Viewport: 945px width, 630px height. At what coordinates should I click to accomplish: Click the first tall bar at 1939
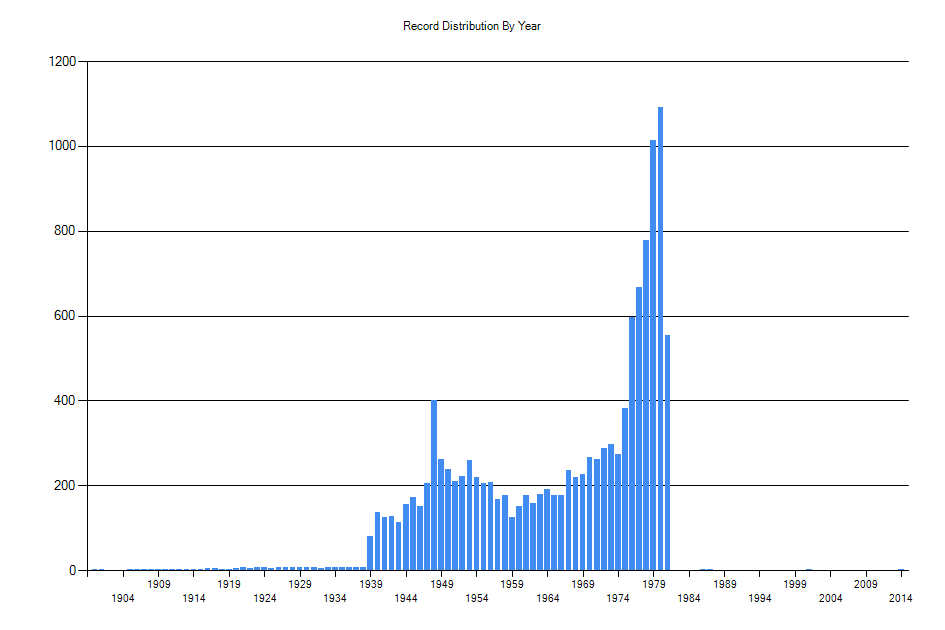tap(370, 553)
